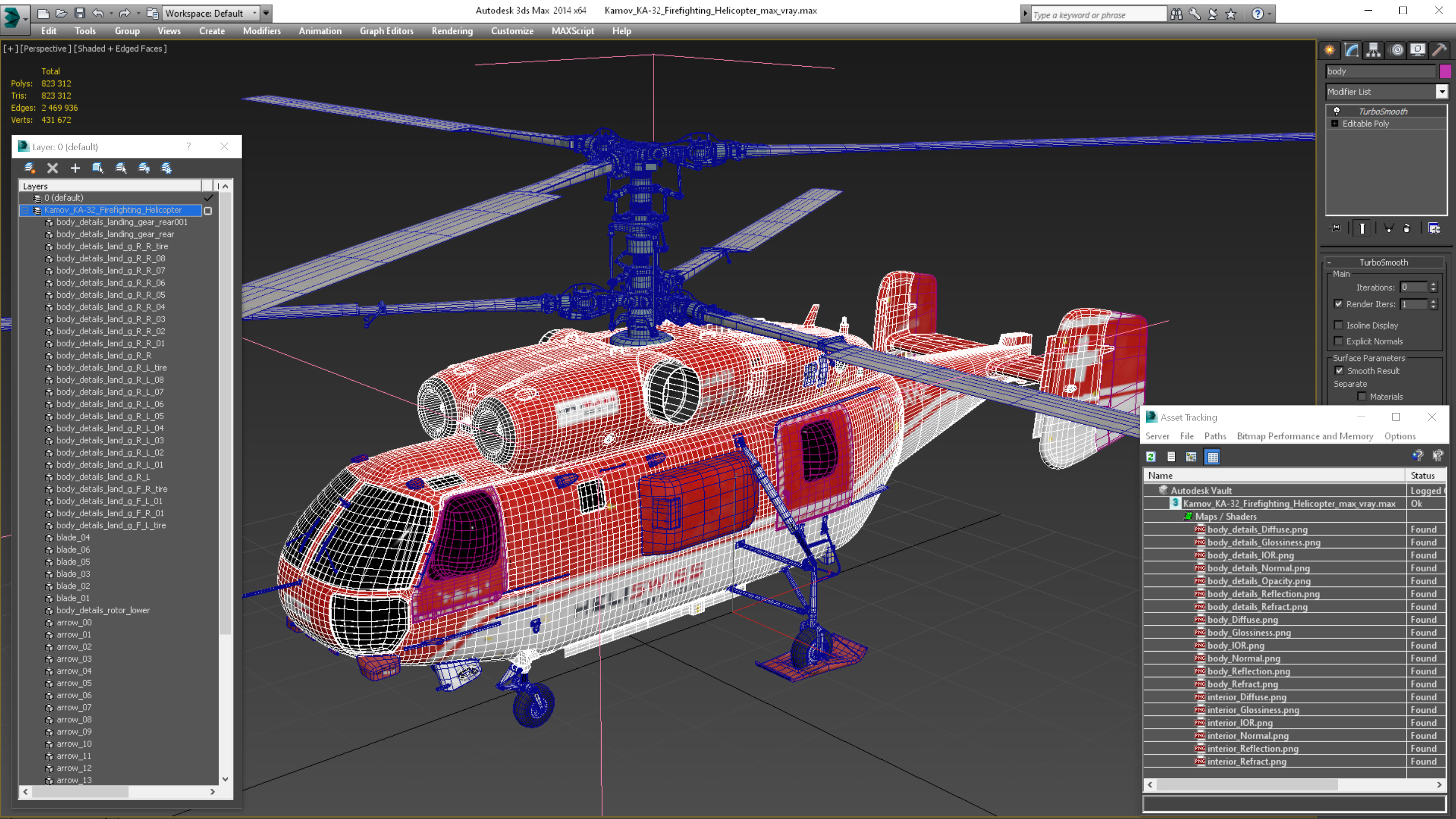Open the Hierarchy command panel tab

(x=1374, y=51)
